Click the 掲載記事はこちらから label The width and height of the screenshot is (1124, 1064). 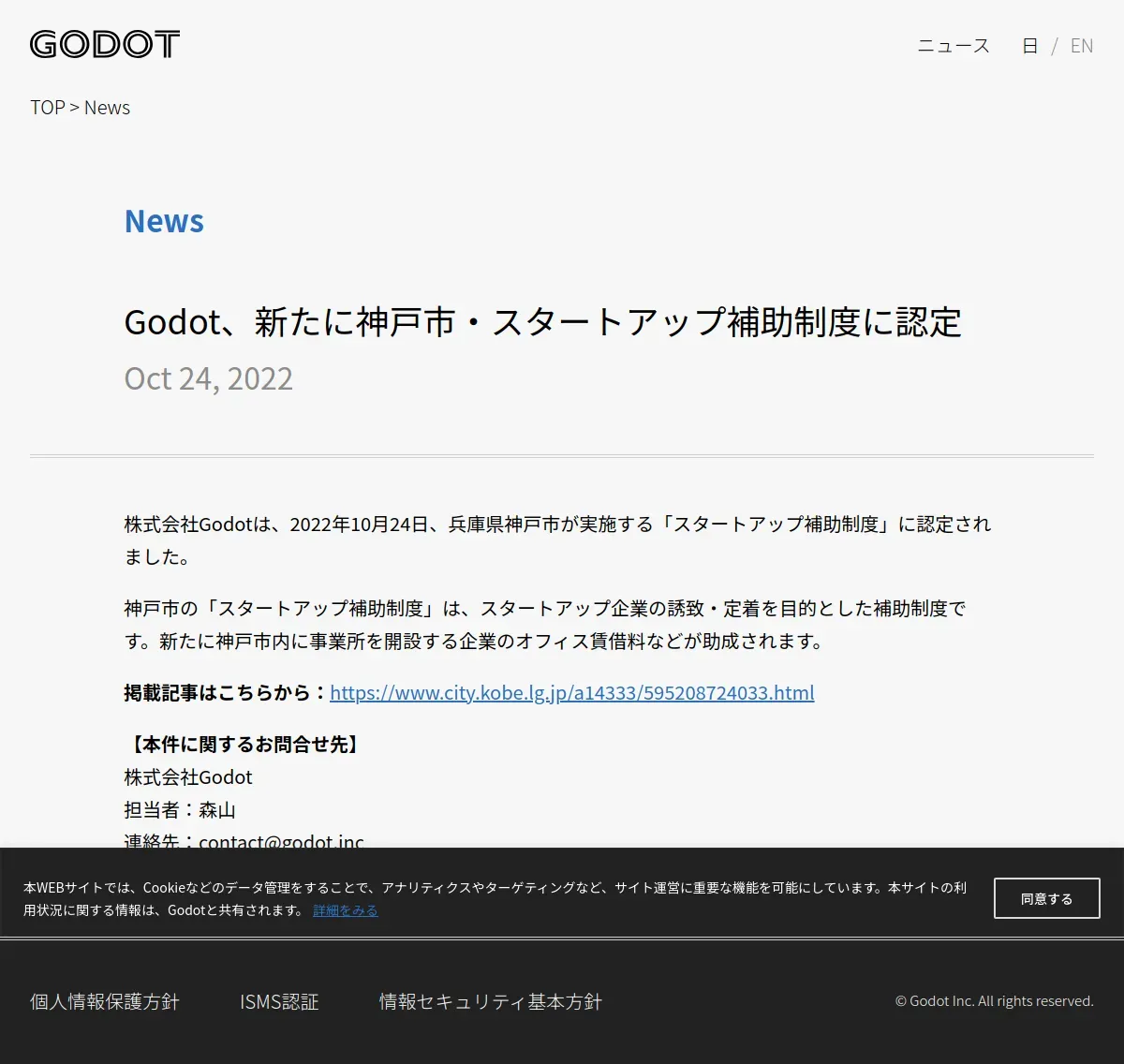[x=227, y=693]
